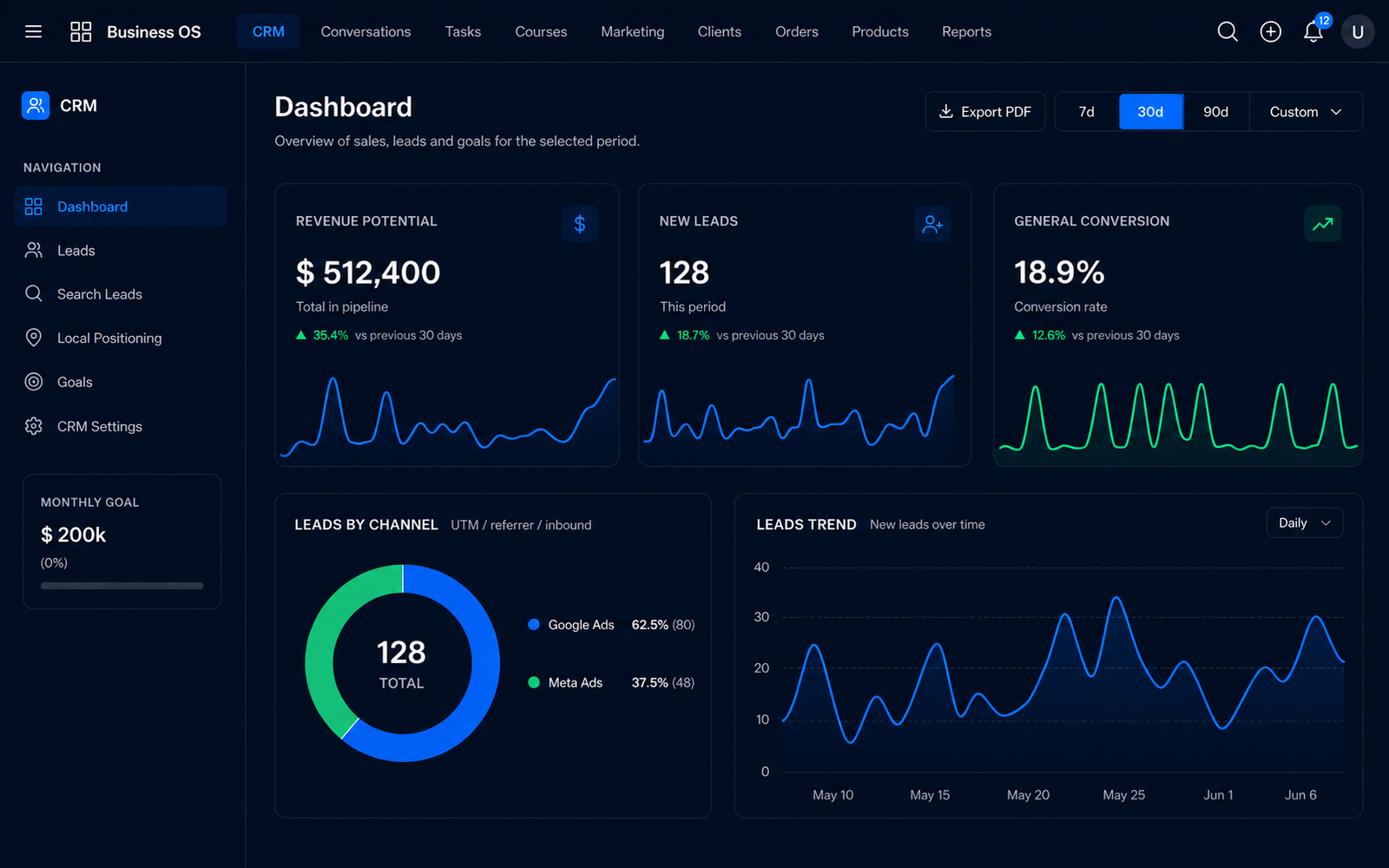Open search with the magnifier icon
The image size is (1389, 868).
coord(1228,32)
